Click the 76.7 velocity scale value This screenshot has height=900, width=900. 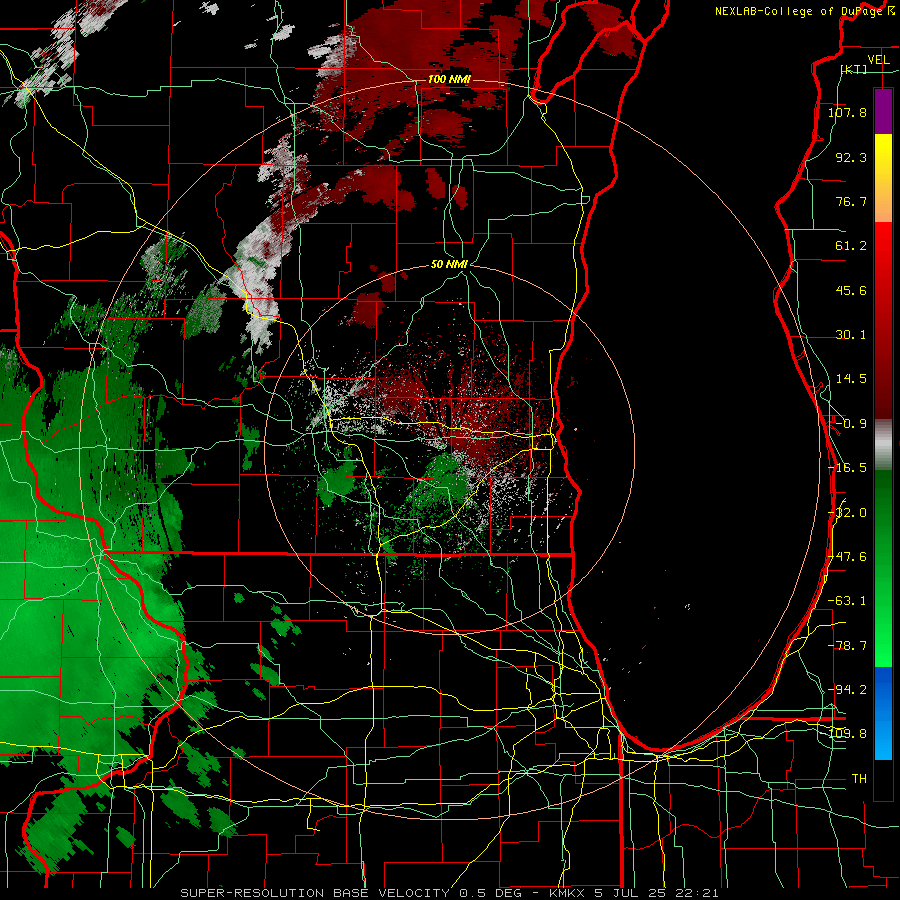pos(851,201)
